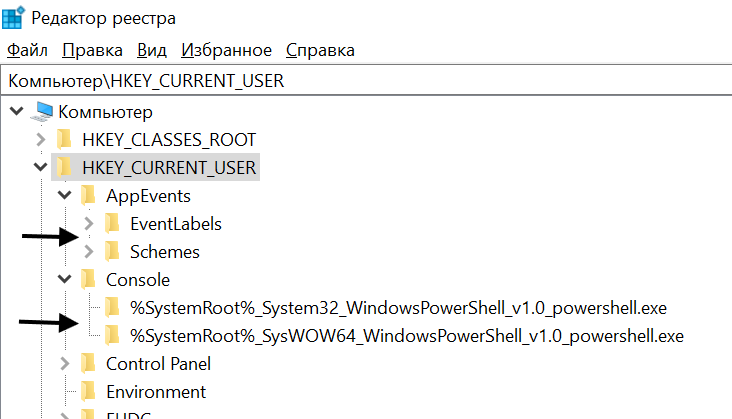Click the Environment folder icon

point(89,392)
